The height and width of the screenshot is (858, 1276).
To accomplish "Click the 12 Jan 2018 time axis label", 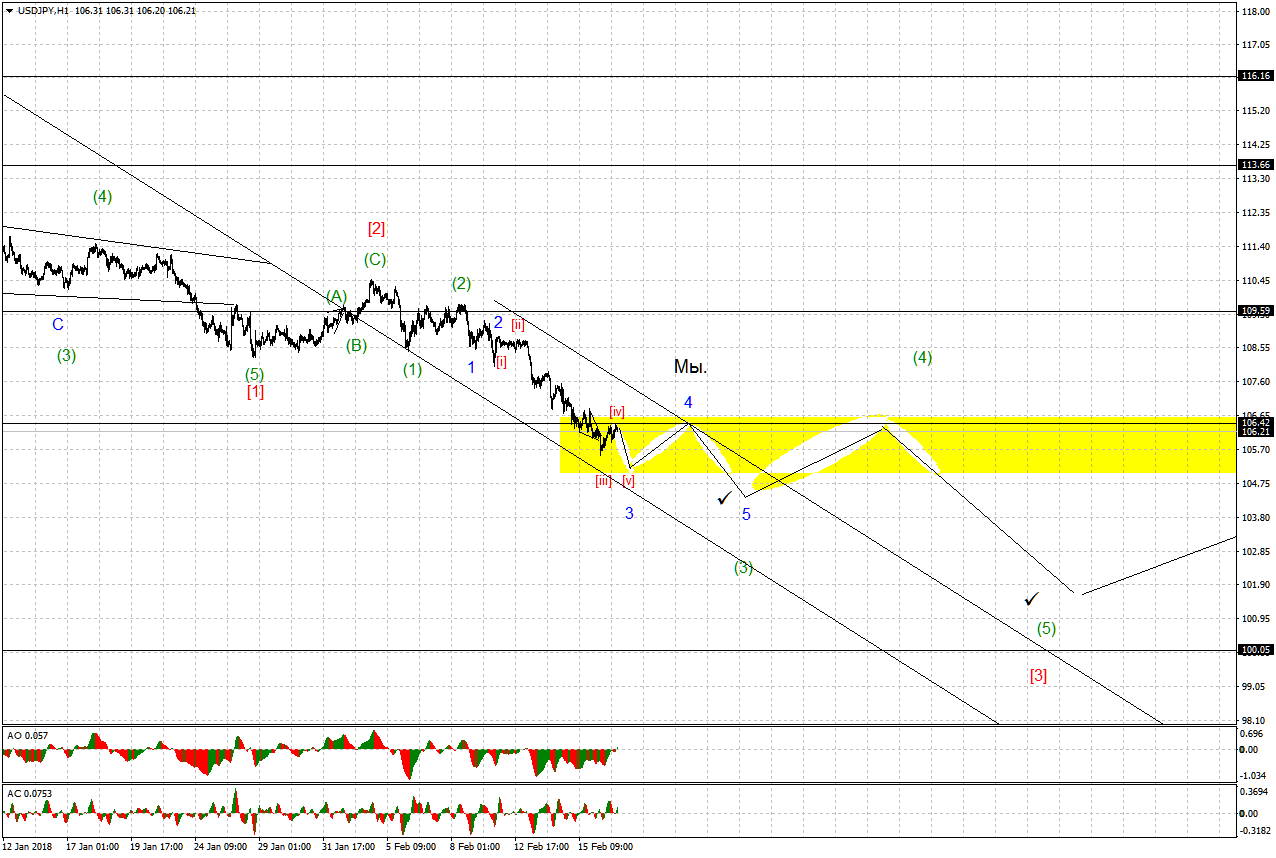I will pyautogui.click(x=27, y=847).
